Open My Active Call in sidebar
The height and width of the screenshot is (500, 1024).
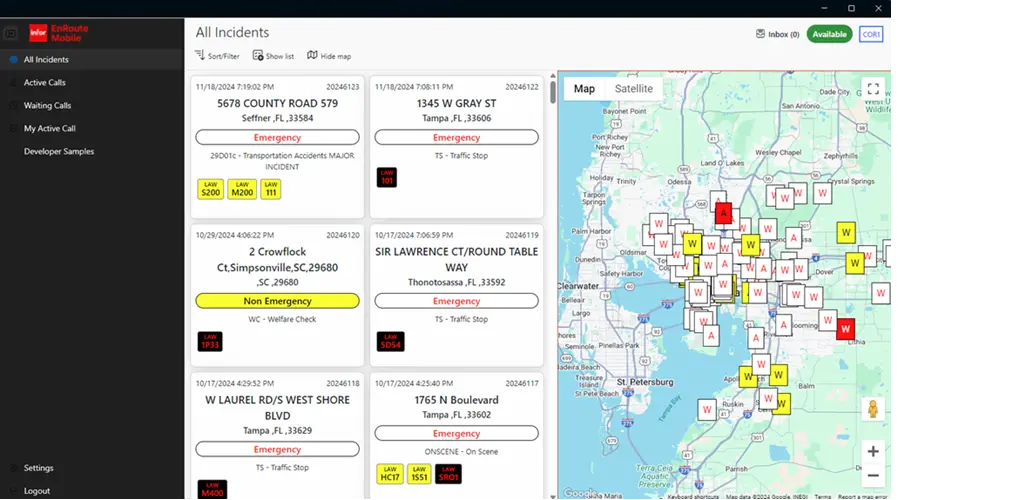click(91, 129)
